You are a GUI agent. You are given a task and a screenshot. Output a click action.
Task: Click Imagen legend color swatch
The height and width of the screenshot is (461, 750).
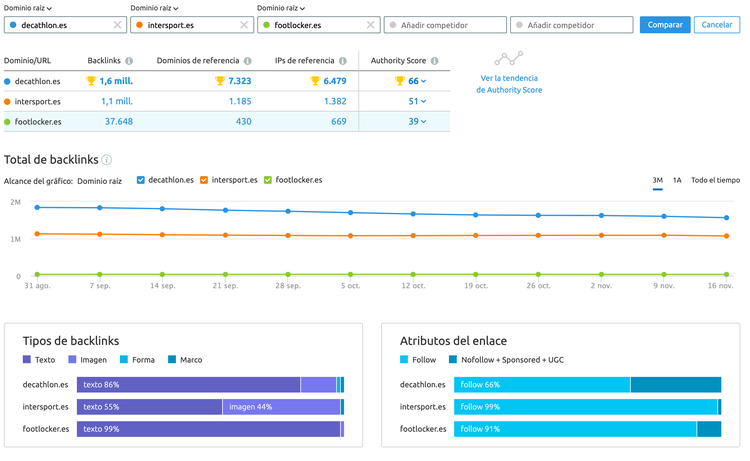pyautogui.click(x=72, y=359)
